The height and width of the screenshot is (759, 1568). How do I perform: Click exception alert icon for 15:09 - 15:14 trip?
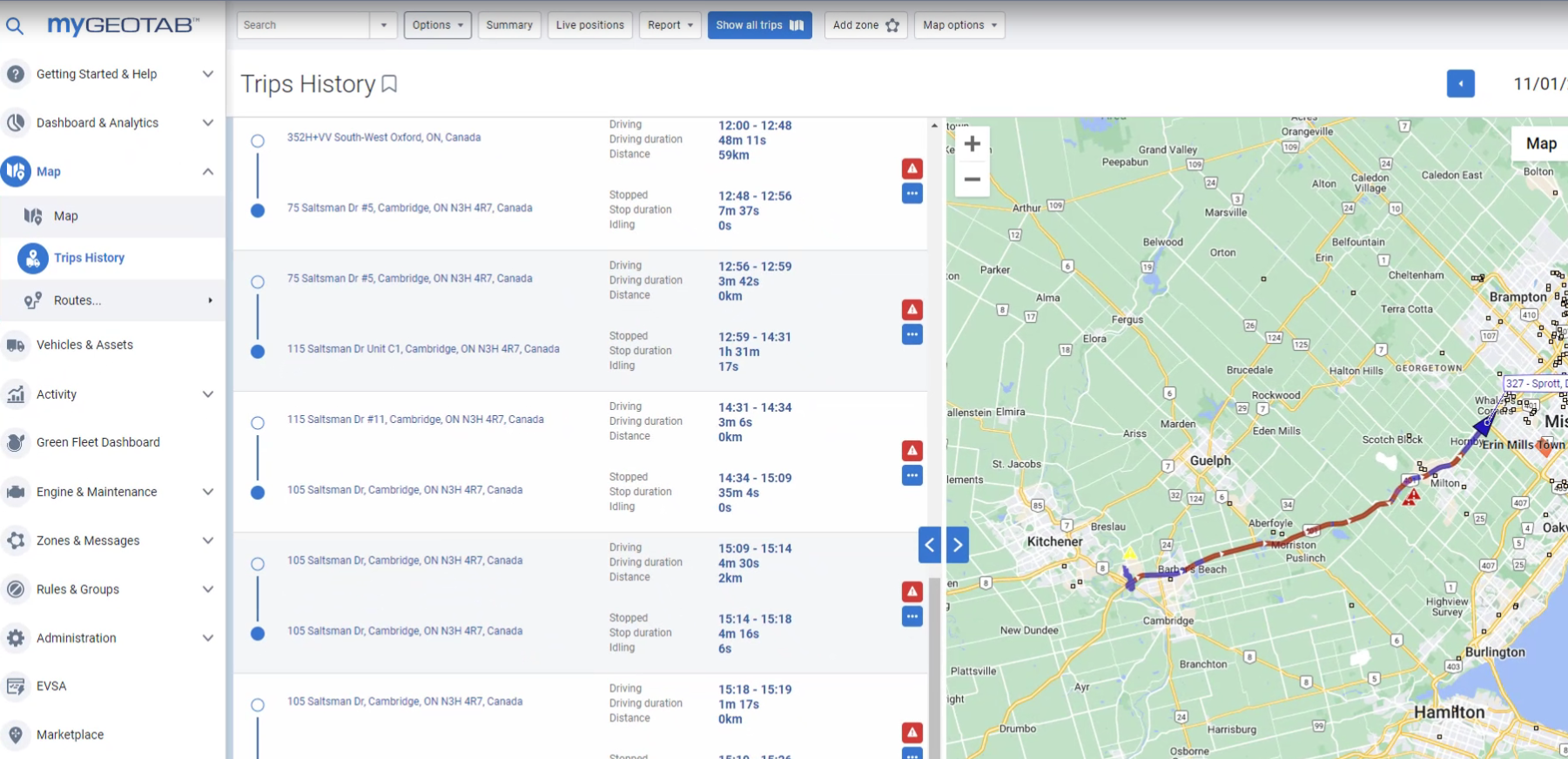pyautogui.click(x=912, y=592)
